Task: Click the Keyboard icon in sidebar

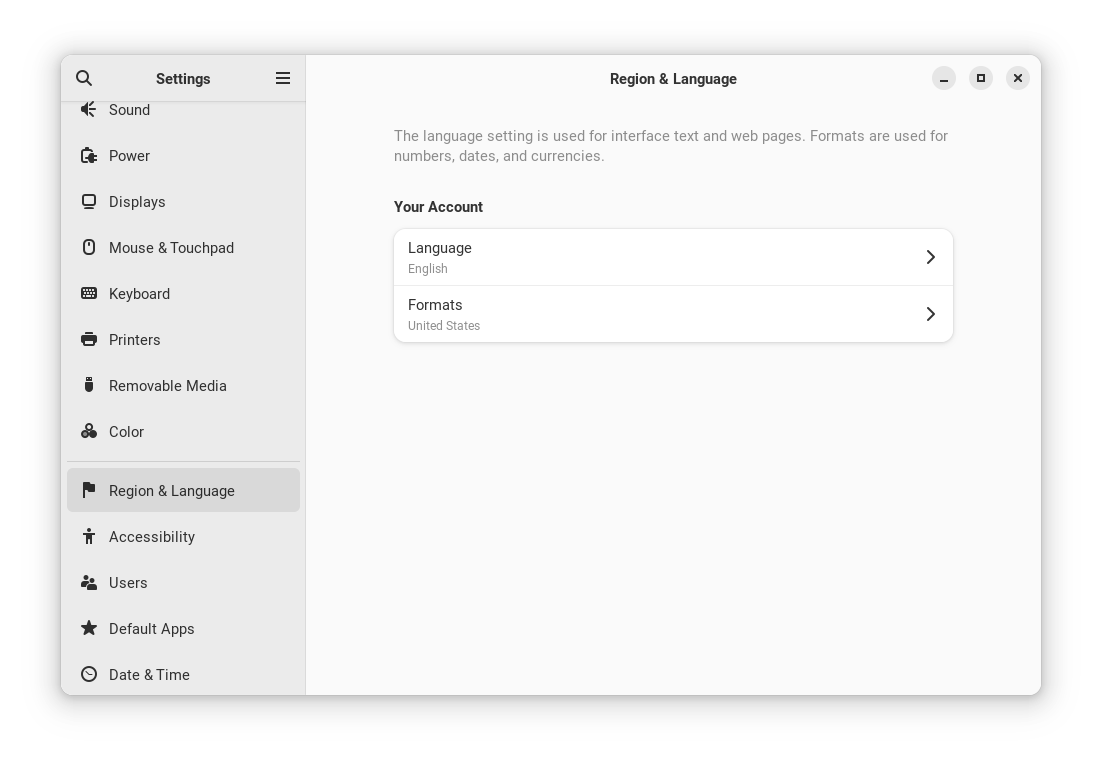Action: coord(89,293)
